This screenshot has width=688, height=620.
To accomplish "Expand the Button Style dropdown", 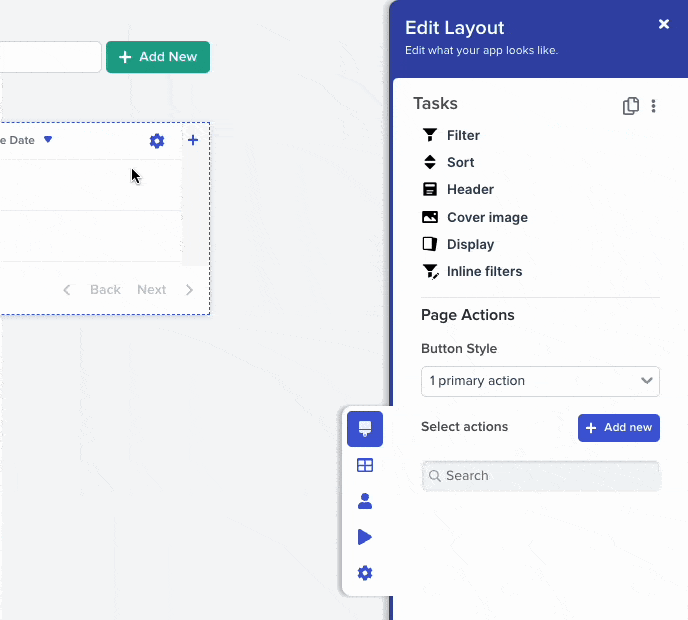I will [540, 381].
